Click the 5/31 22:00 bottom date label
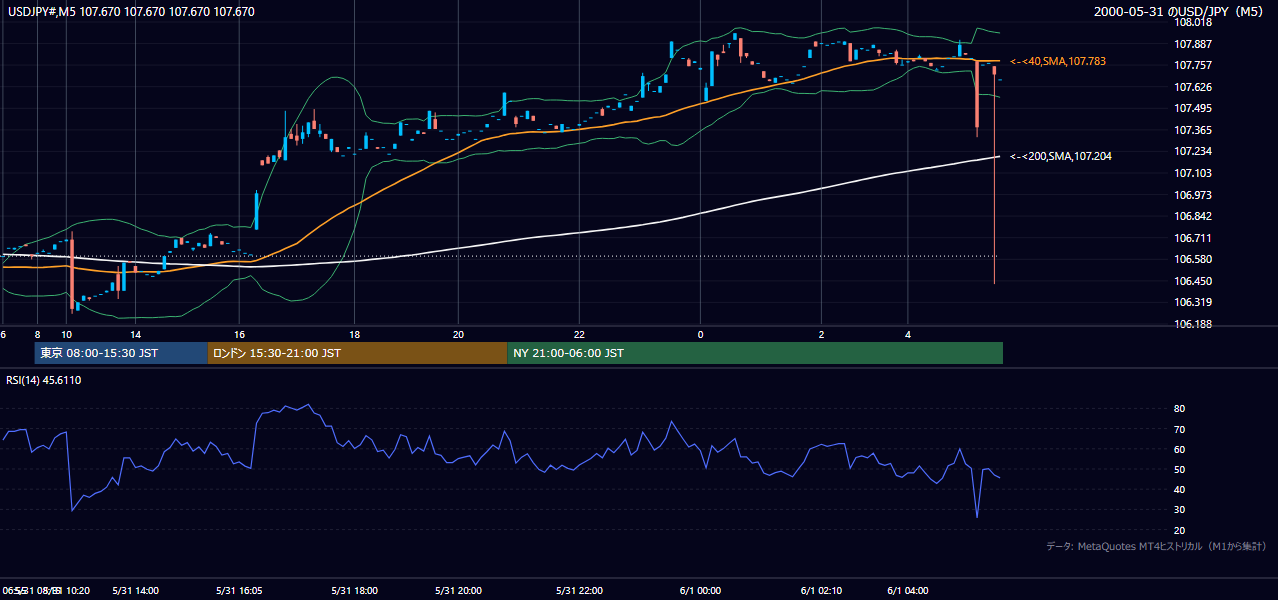 click(x=578, y=590)
